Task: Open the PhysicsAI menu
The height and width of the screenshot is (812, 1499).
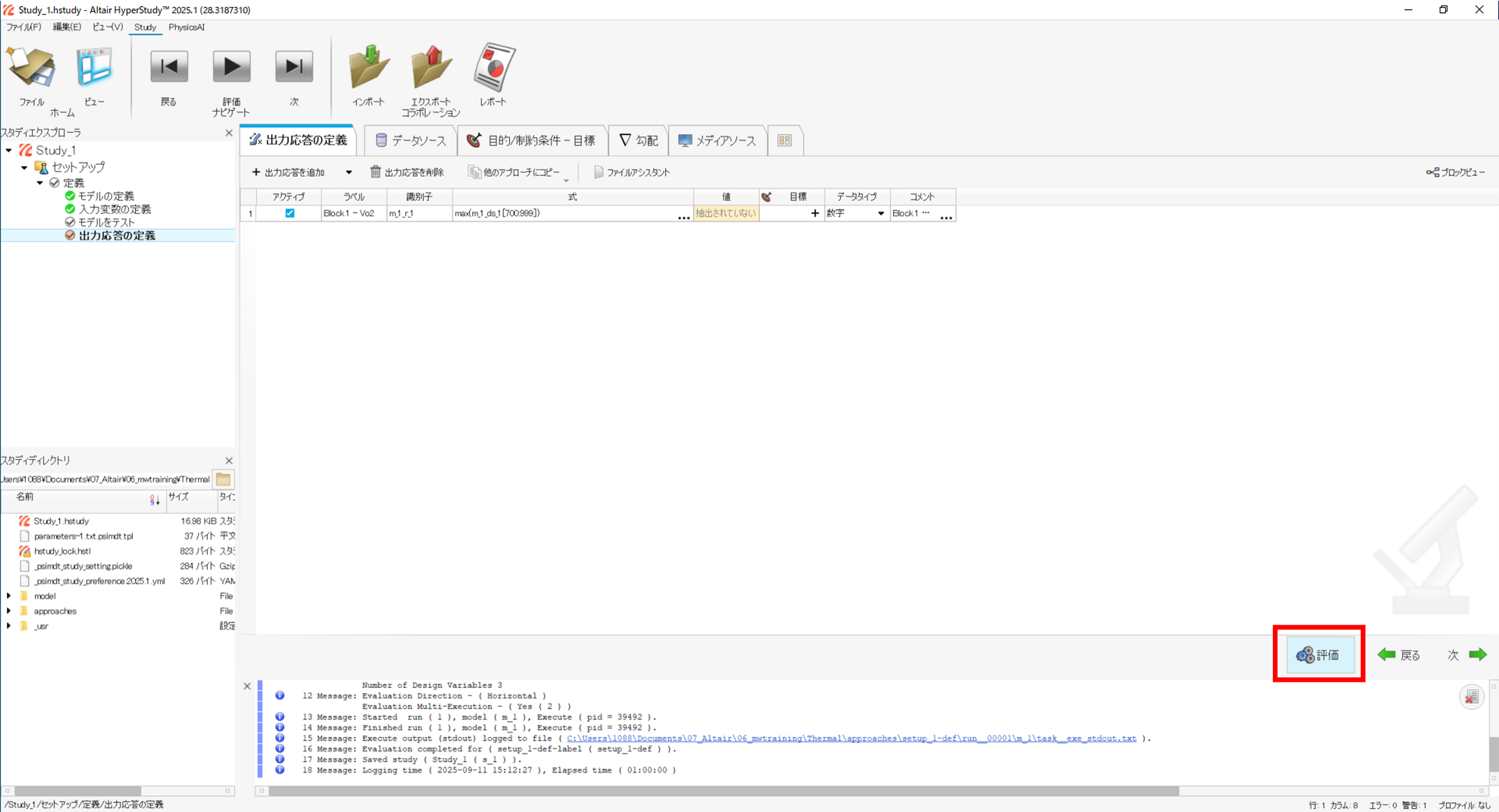Action: click(x=186, y=27)
